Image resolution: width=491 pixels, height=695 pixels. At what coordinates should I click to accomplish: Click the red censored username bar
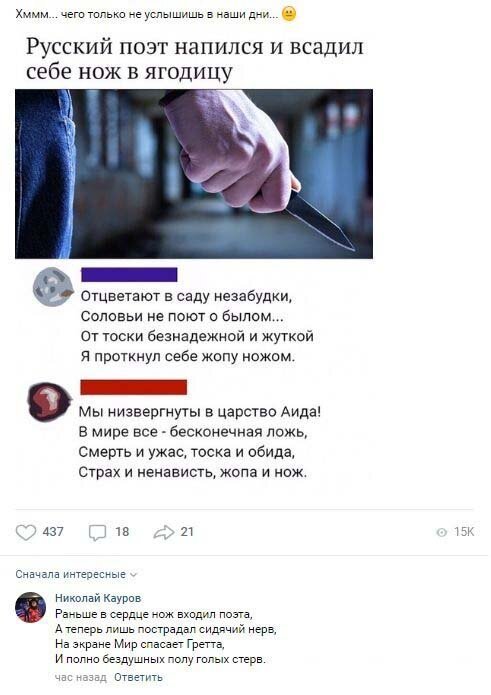[x=133, y=387]
